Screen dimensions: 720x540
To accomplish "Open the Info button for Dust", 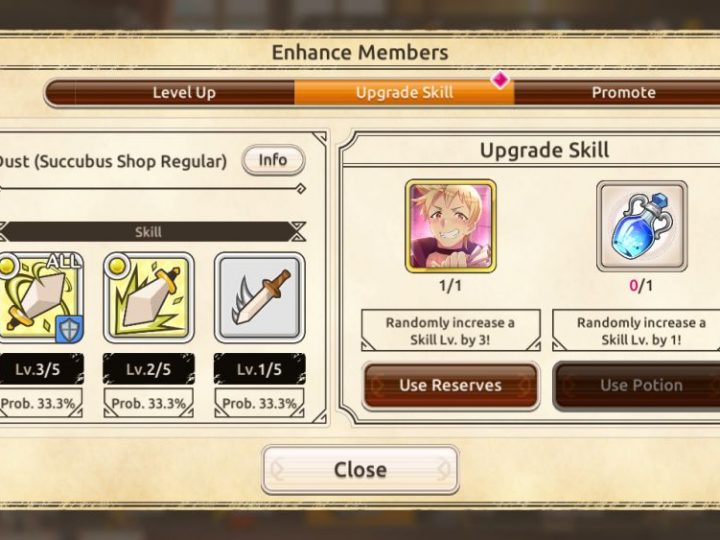I will pos(273,160).
